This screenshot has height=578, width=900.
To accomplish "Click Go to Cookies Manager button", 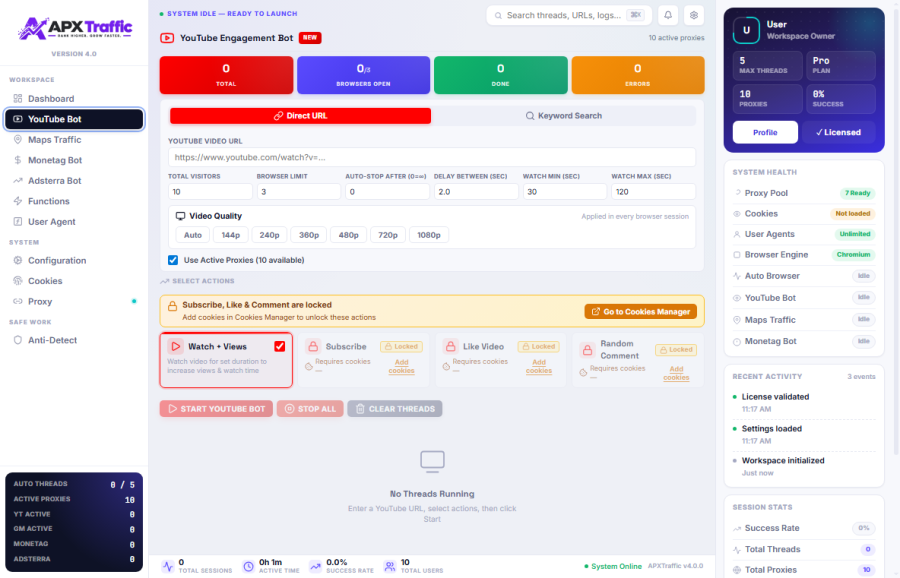I will (x=641, y=311).
